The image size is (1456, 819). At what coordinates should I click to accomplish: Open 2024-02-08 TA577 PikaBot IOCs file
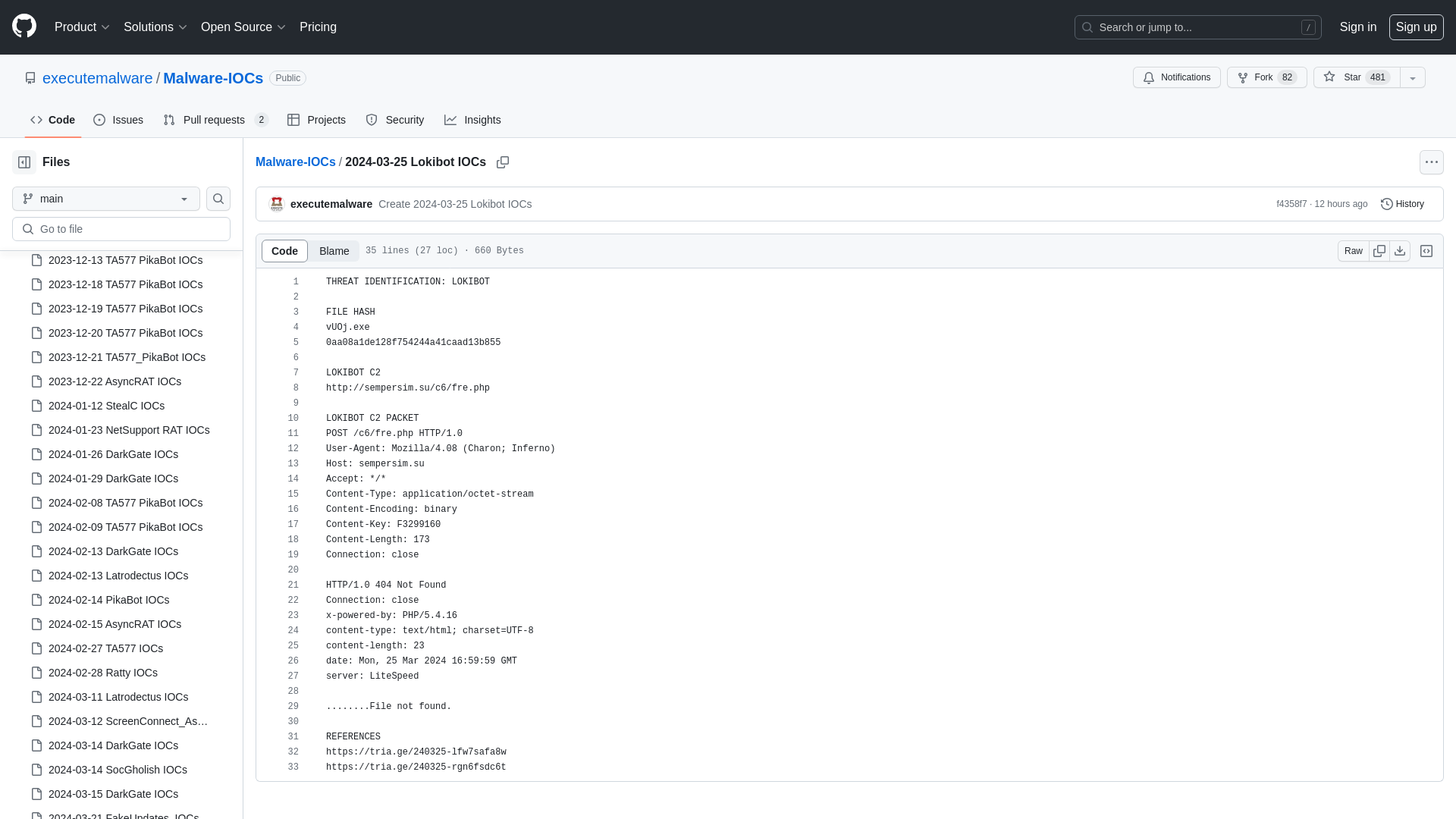click(x=125, y=503)
